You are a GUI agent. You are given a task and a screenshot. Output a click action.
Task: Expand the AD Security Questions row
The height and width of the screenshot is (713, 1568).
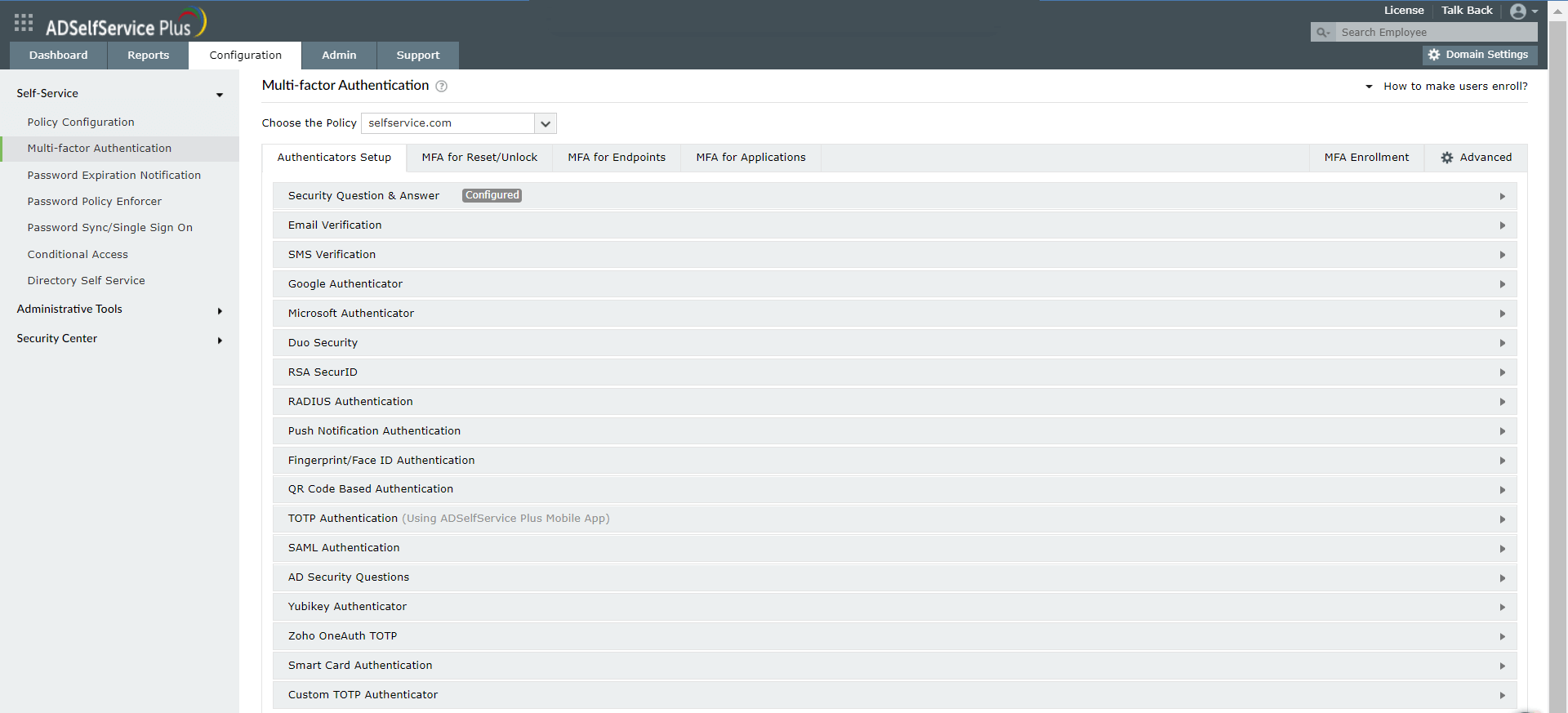click(x=895, y=577)
